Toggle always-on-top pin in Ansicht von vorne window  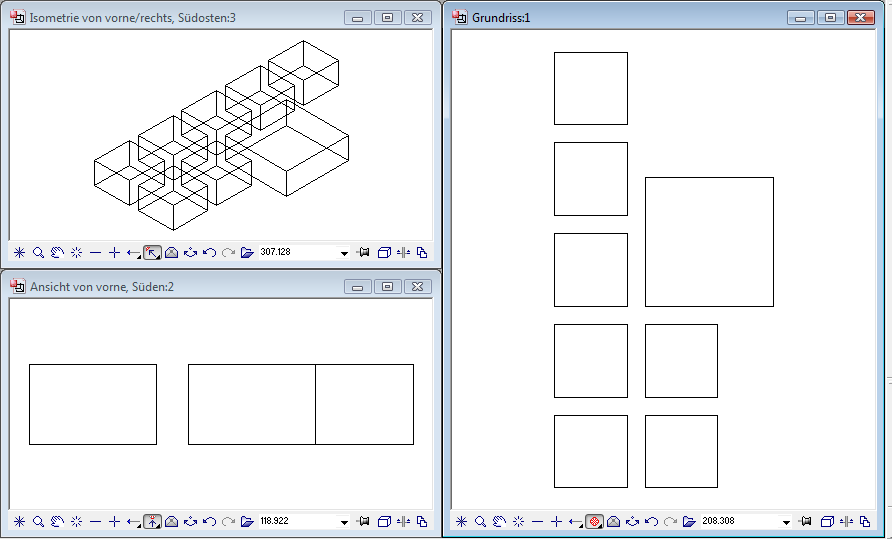364,521
